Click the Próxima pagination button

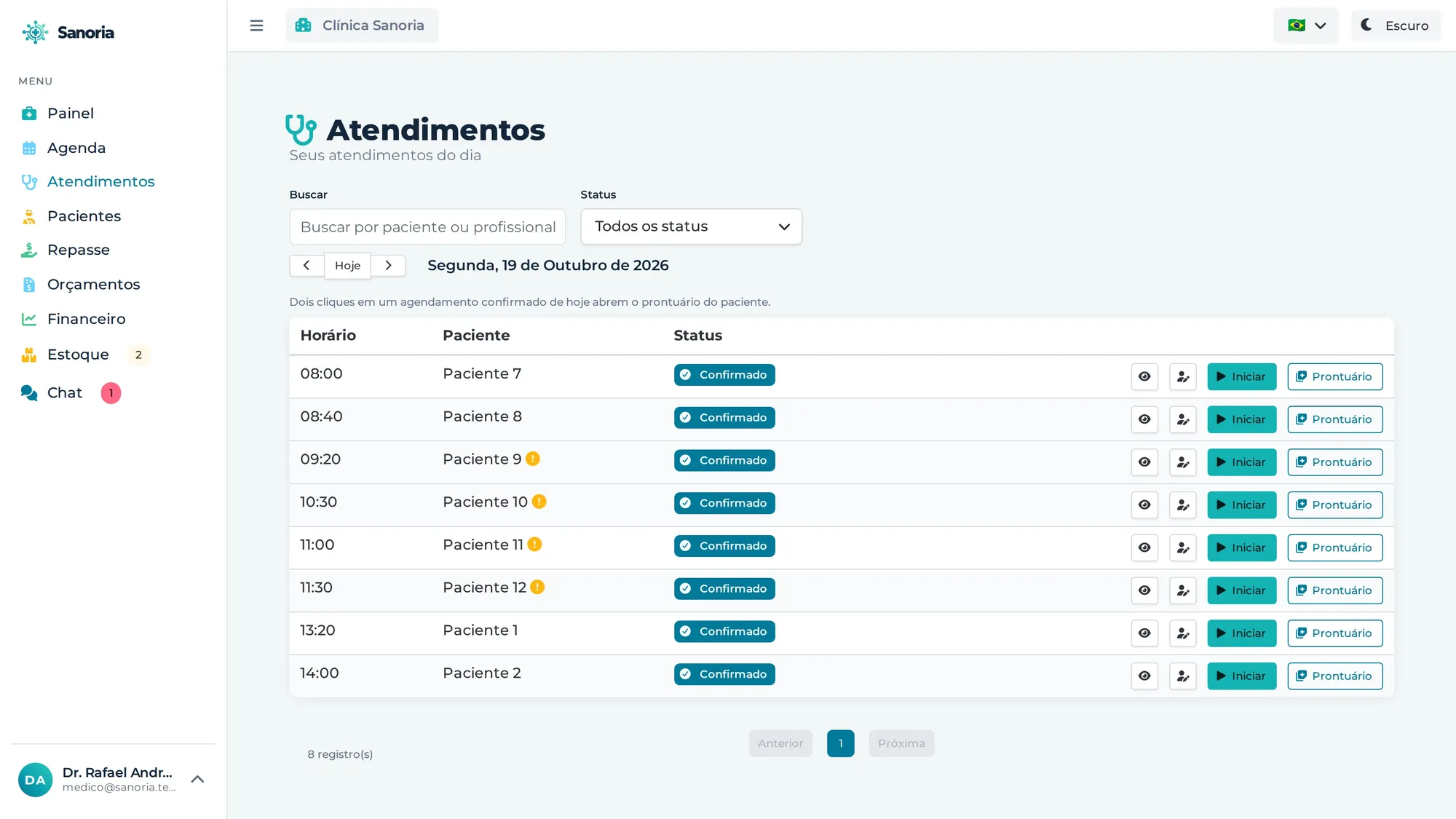901,743
